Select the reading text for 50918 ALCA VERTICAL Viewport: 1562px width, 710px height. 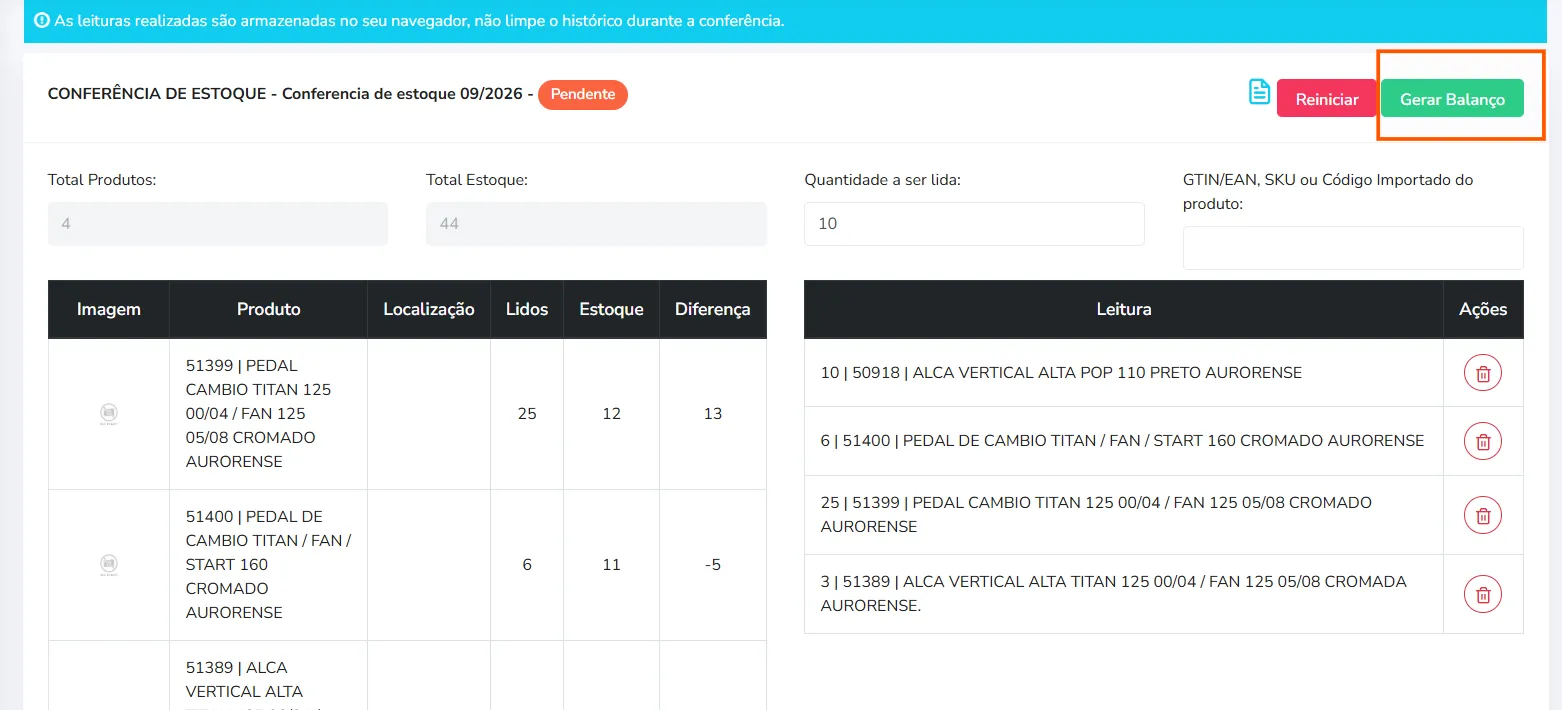[x=1061, y=373]
